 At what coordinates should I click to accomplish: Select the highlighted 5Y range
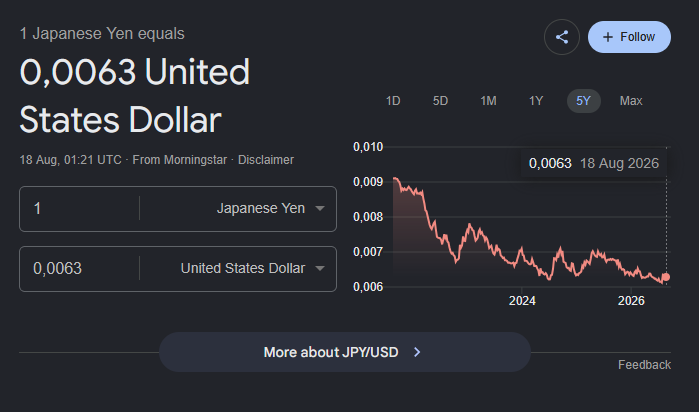584,101
